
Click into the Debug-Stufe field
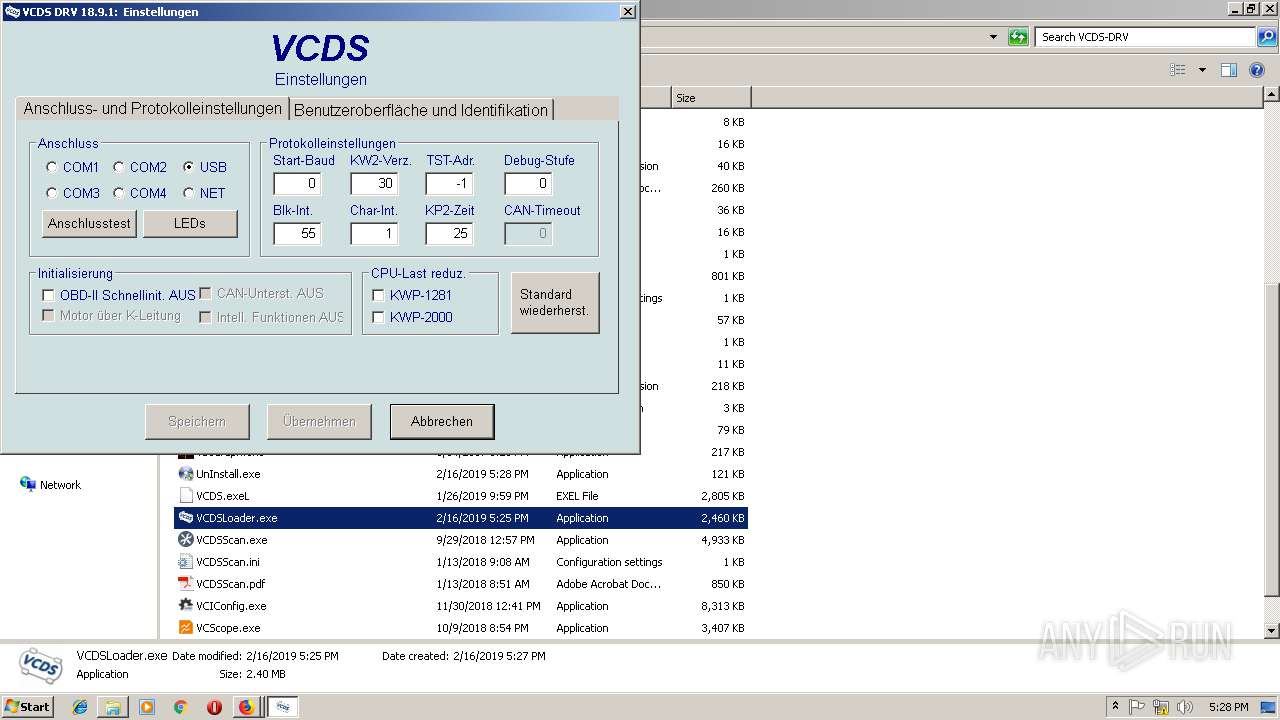[528, 184]
